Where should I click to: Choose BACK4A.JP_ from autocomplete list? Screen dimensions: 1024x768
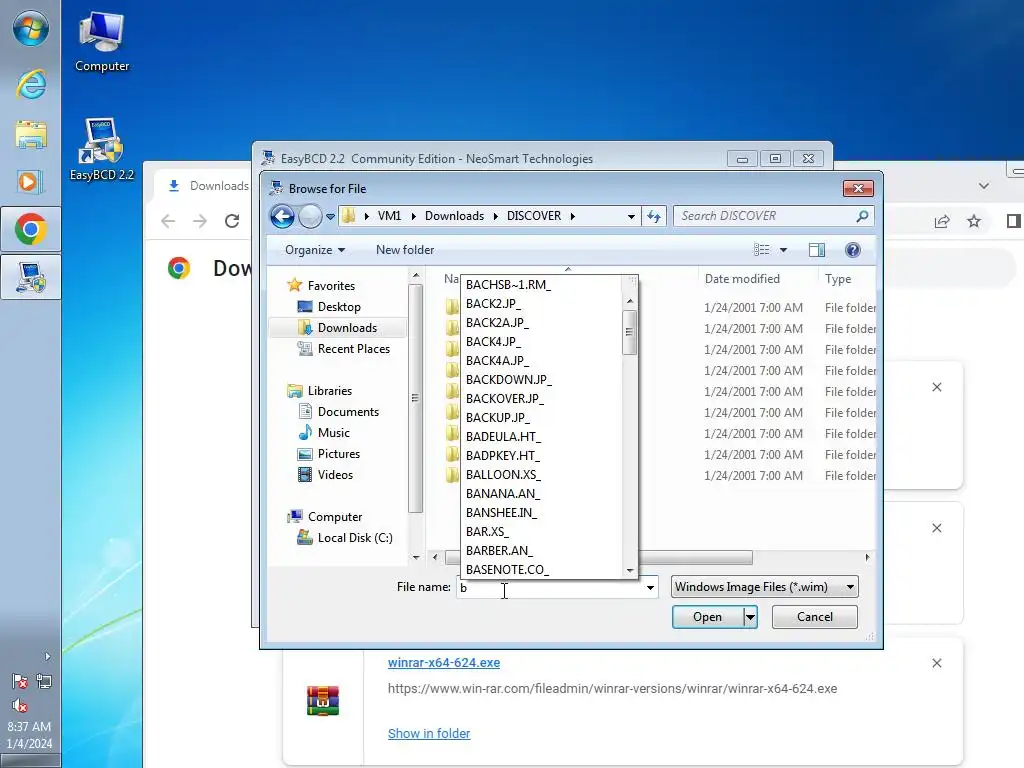coord(542,360)
